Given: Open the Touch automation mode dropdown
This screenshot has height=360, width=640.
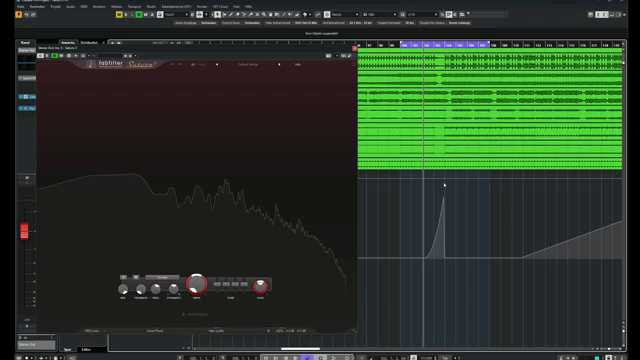Looking at the screenshot, I should [x=176, y=14].
